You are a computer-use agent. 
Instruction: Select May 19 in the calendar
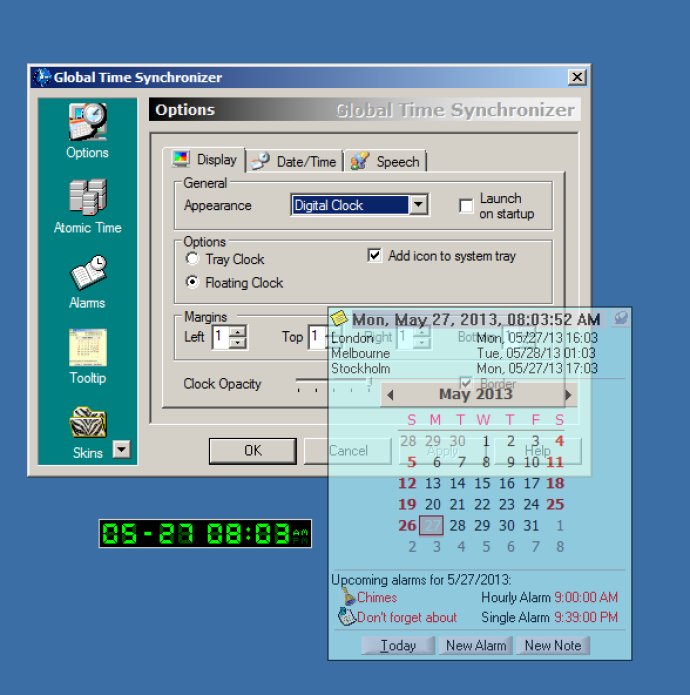pyautogui.click(x=407, y=504)
